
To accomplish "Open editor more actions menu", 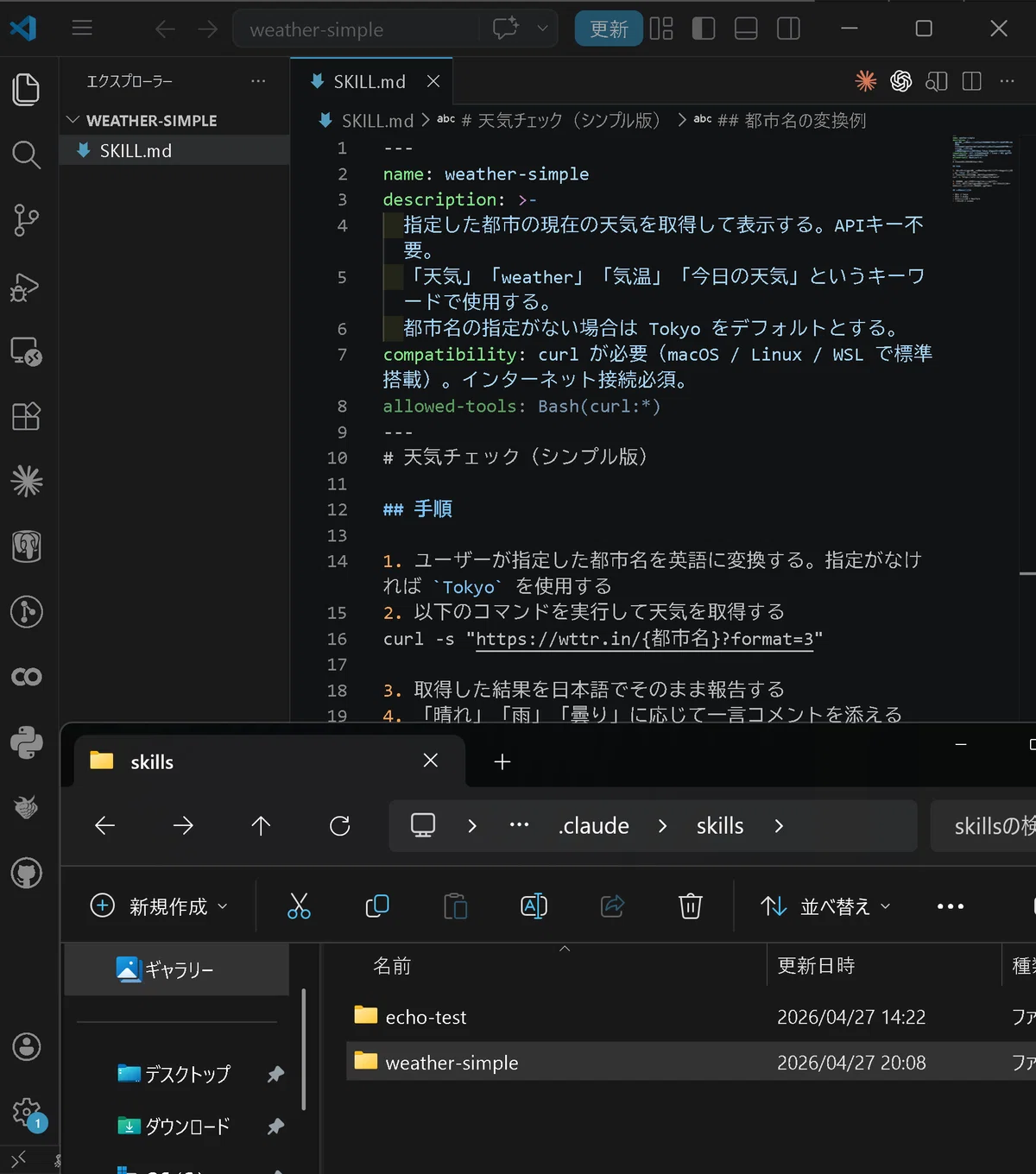I will coord(1007,81).
